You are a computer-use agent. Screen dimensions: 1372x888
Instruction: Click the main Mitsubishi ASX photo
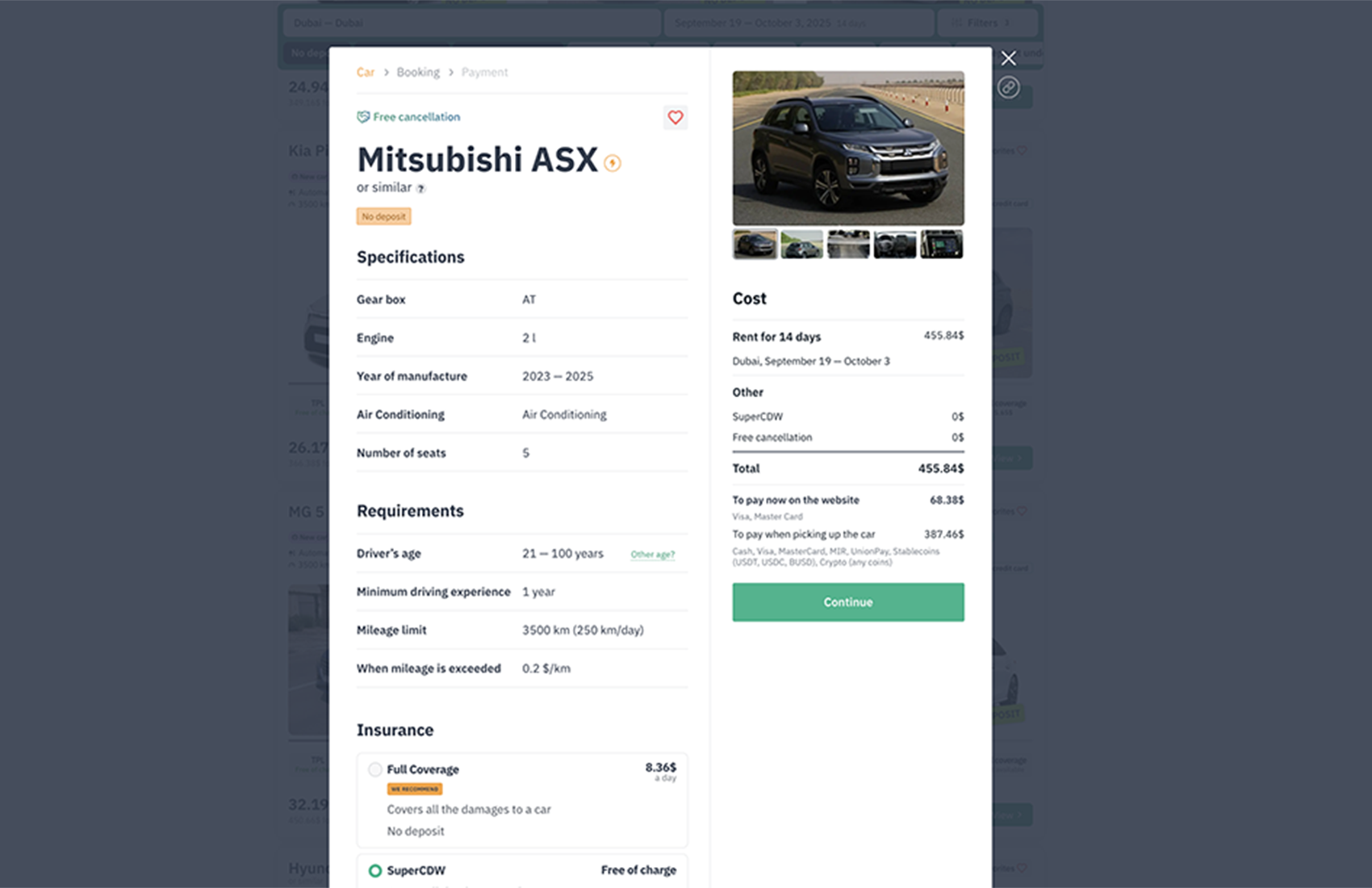click(848, 148)
